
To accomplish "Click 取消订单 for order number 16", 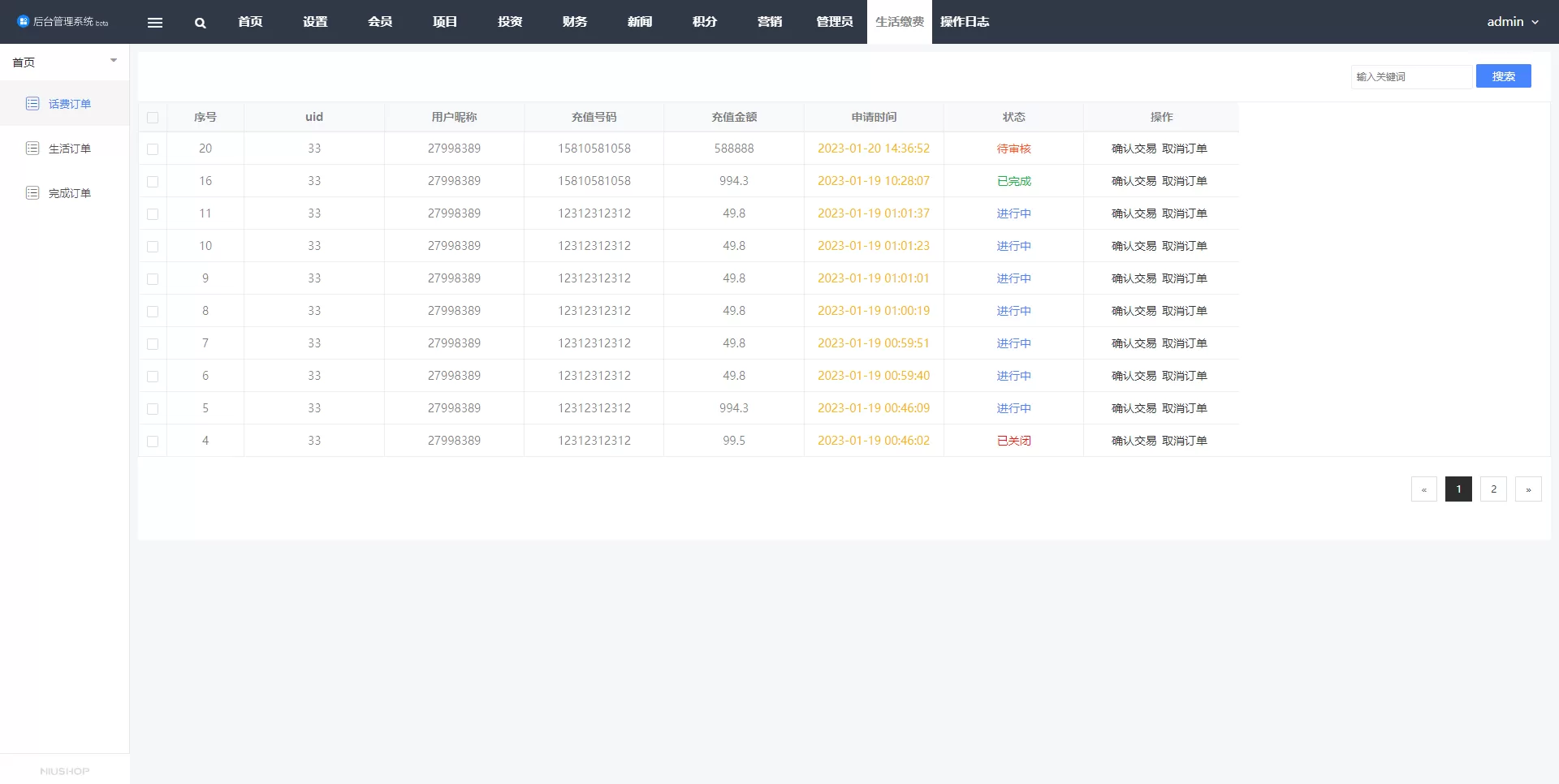I will tap(1185, 181).
